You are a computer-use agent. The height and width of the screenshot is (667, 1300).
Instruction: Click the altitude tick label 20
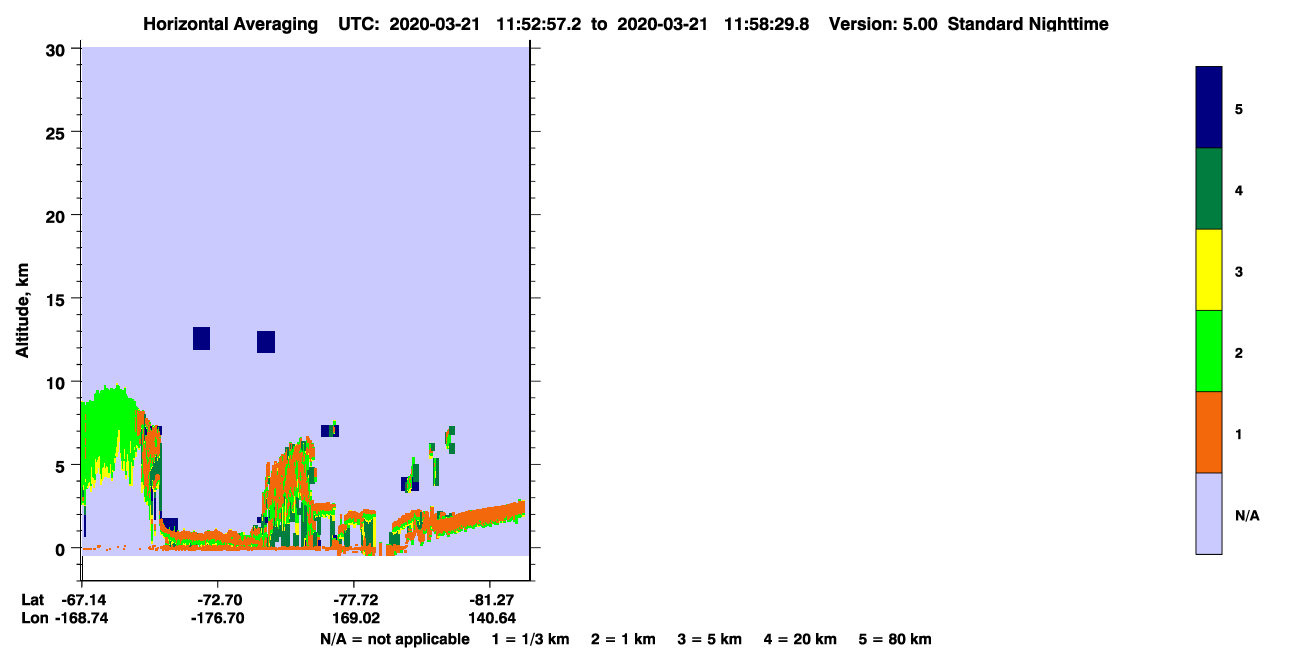tap(58, 215)
